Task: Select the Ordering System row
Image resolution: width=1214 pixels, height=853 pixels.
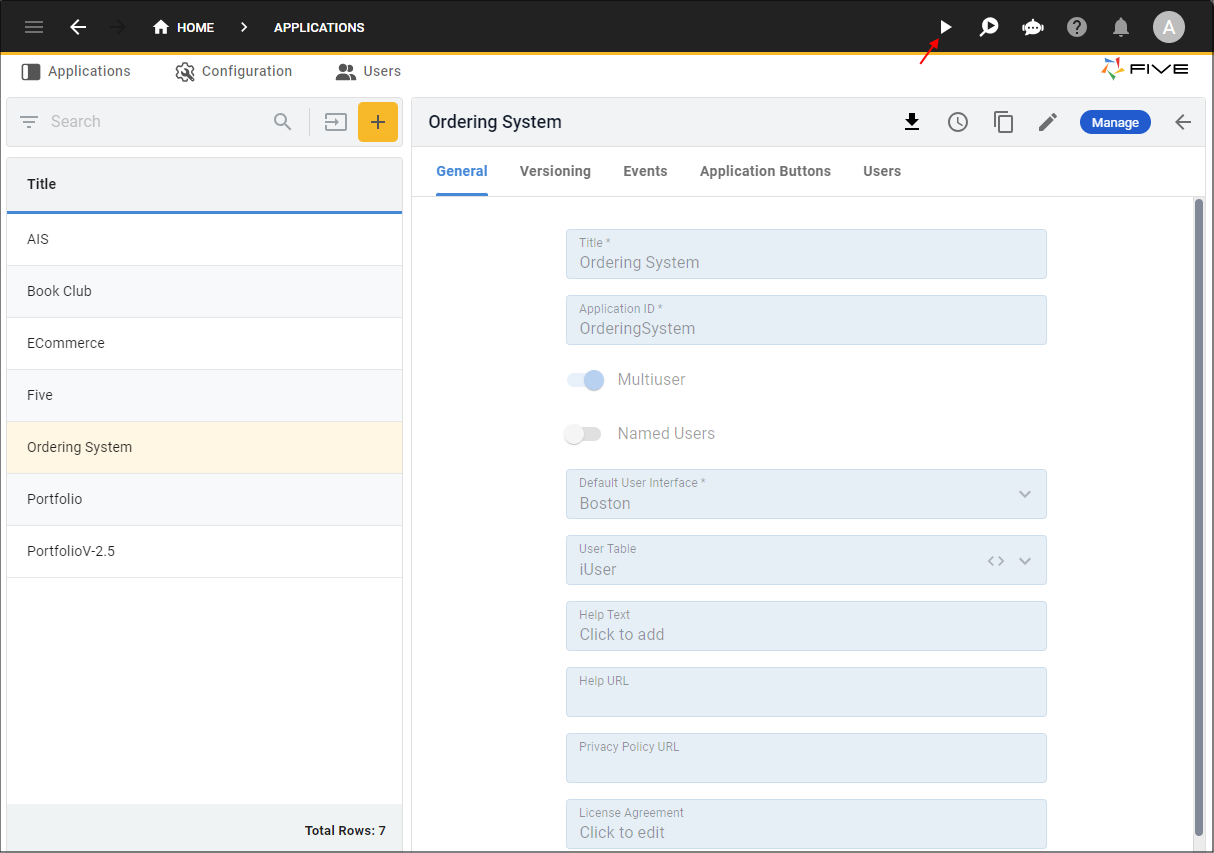Action: click(204, 448)
